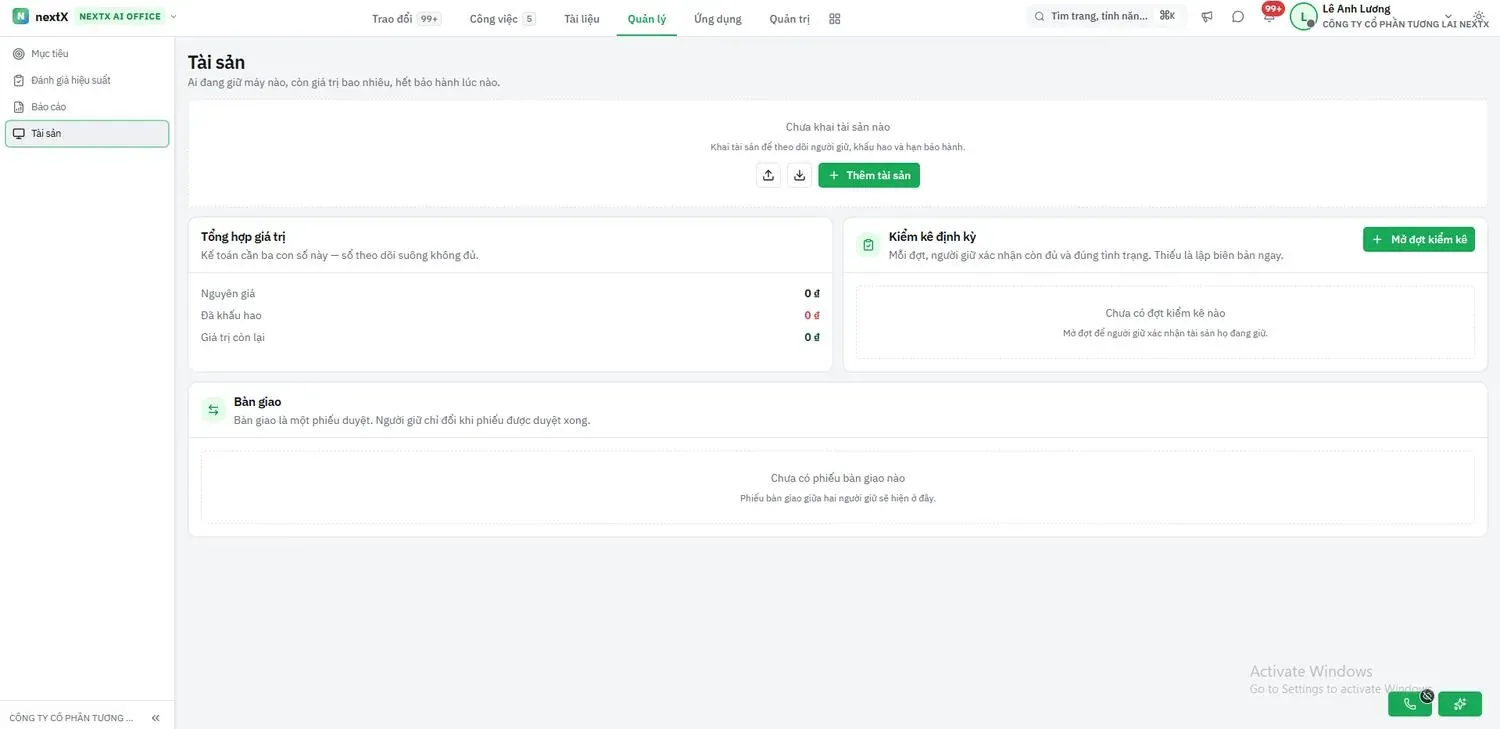
Task: Click the Bàn giao swap arrows icon
Action: (213, 410)
